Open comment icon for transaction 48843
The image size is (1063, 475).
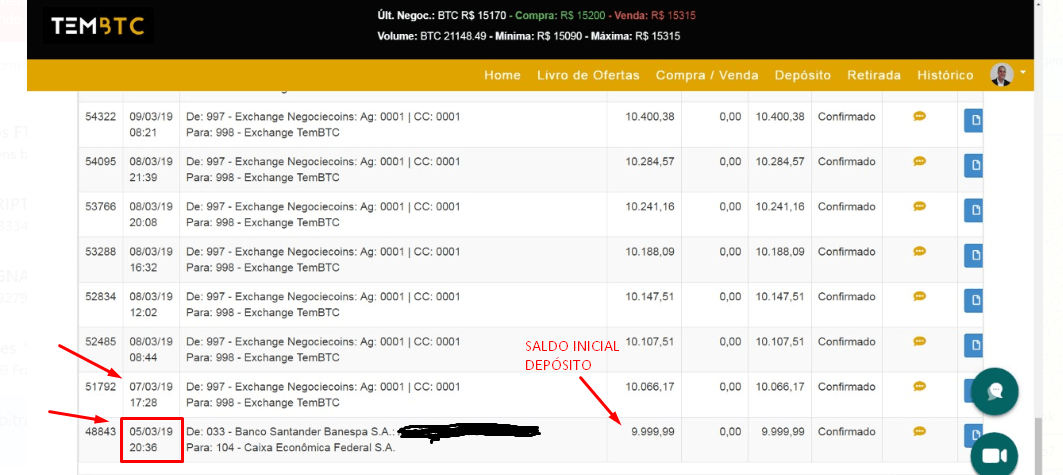(x=919, y=431)
